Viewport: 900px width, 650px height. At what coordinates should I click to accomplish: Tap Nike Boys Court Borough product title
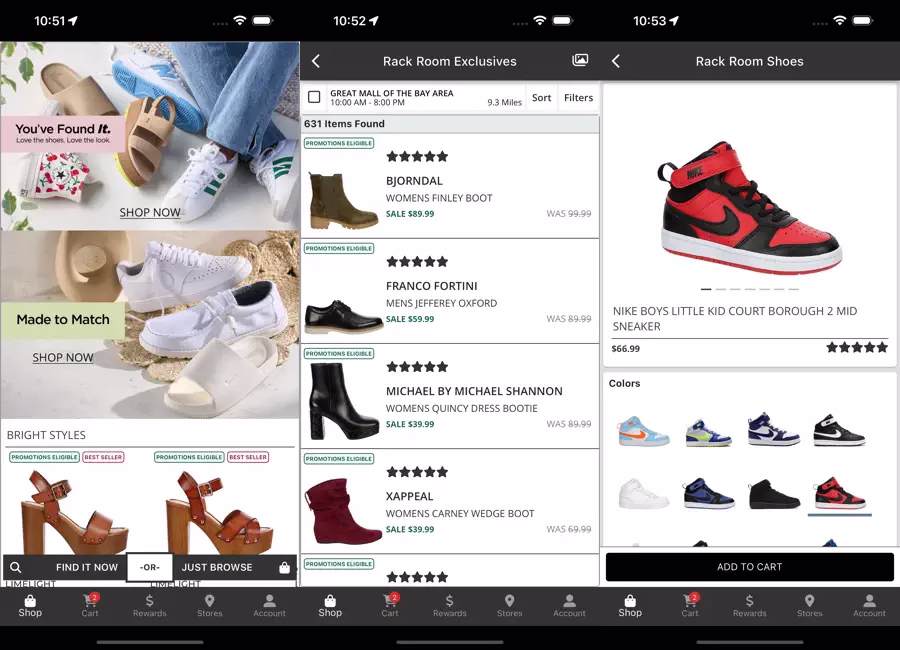coord(735,319)
